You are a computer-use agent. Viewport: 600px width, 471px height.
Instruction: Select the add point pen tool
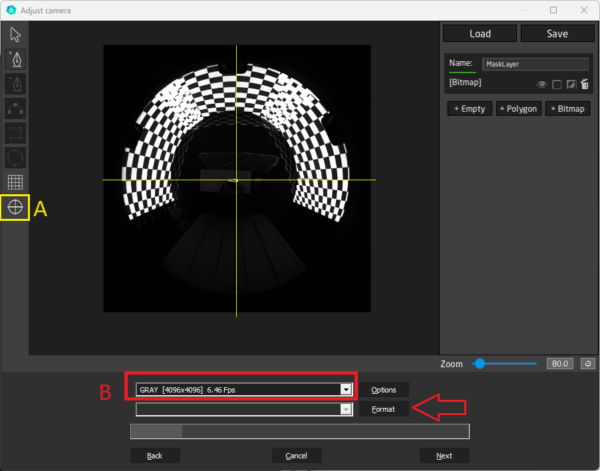(15, 59)
